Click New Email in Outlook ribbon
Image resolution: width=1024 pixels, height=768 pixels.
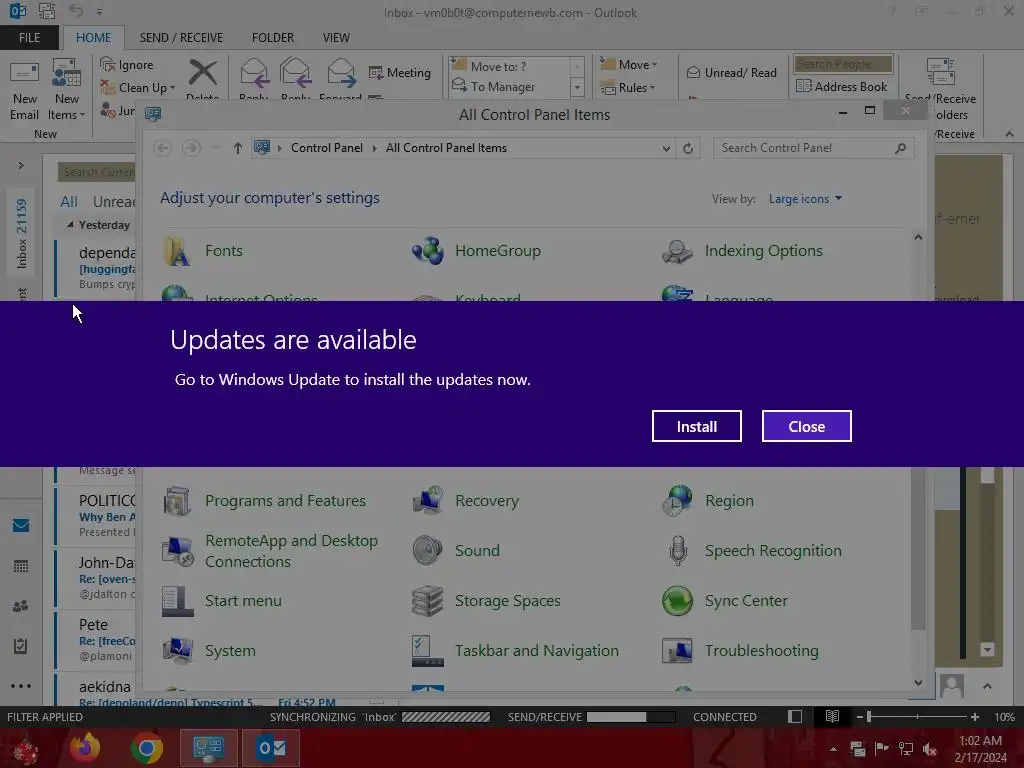coord(24,91)
